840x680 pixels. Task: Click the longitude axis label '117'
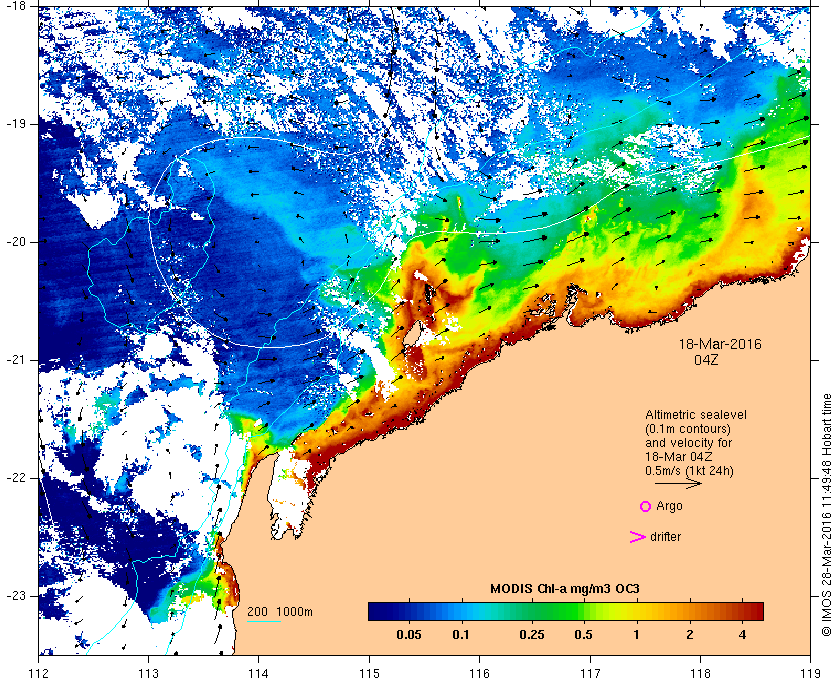tap(590, 672)
